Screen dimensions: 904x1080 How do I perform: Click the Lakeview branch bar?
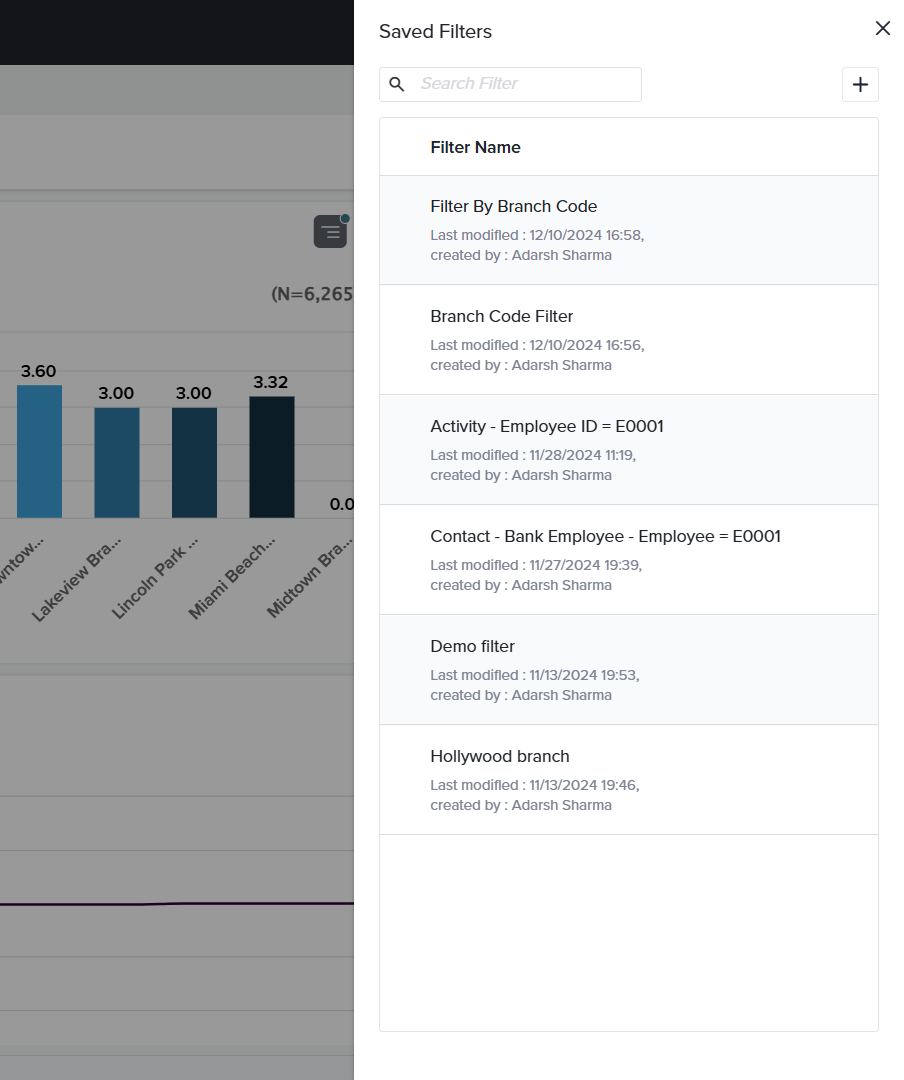(x=117, y=462)
